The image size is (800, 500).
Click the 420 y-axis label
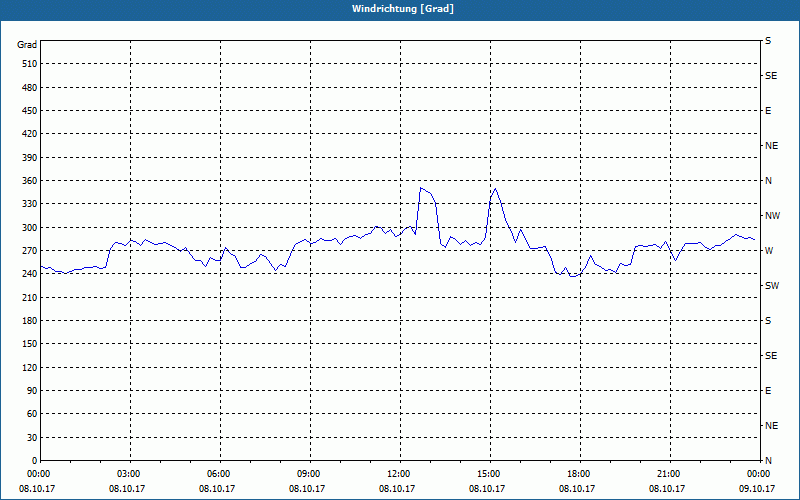(30, 134)
